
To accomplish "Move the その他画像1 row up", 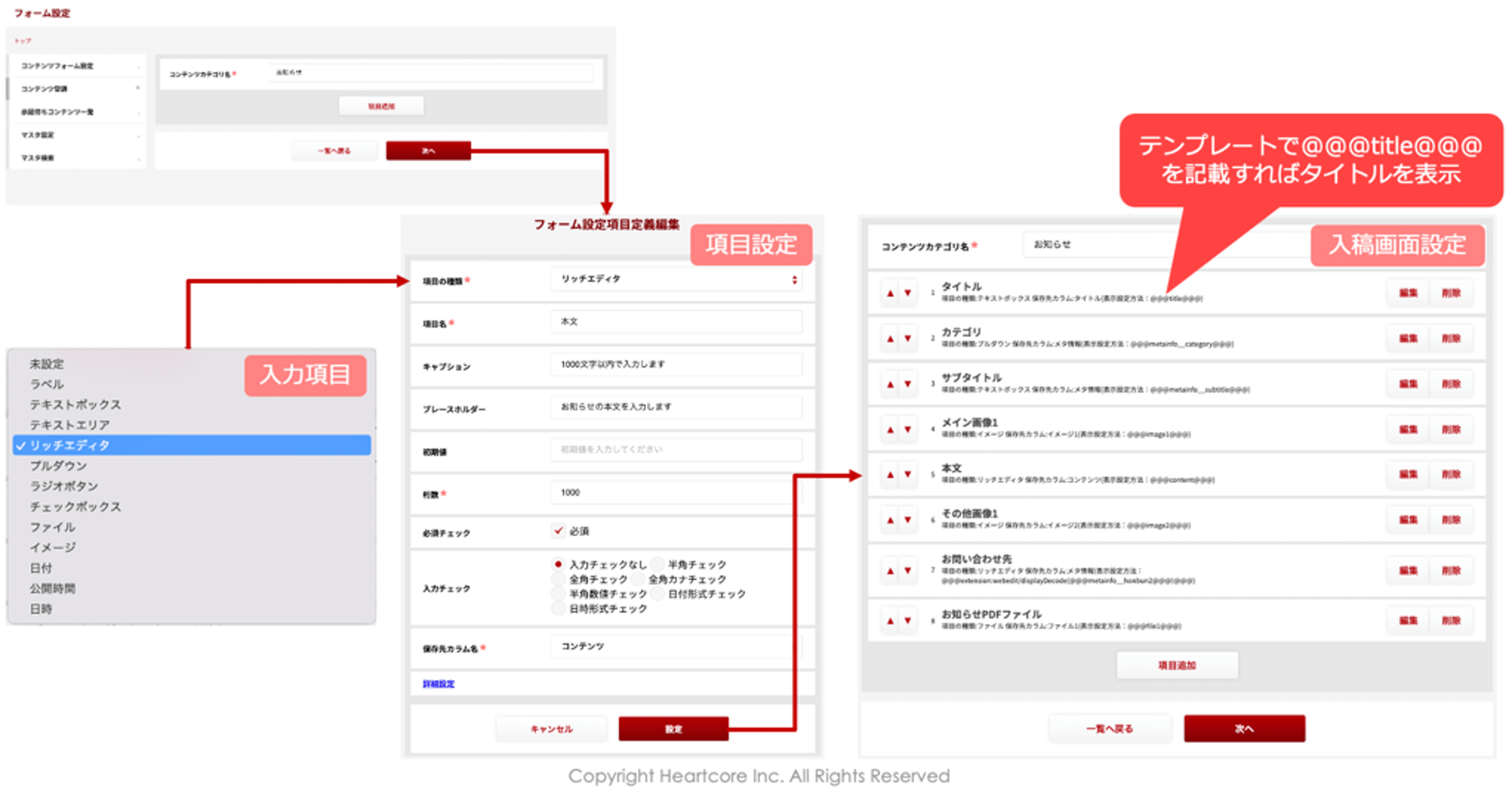I will [x=890, y=520].
